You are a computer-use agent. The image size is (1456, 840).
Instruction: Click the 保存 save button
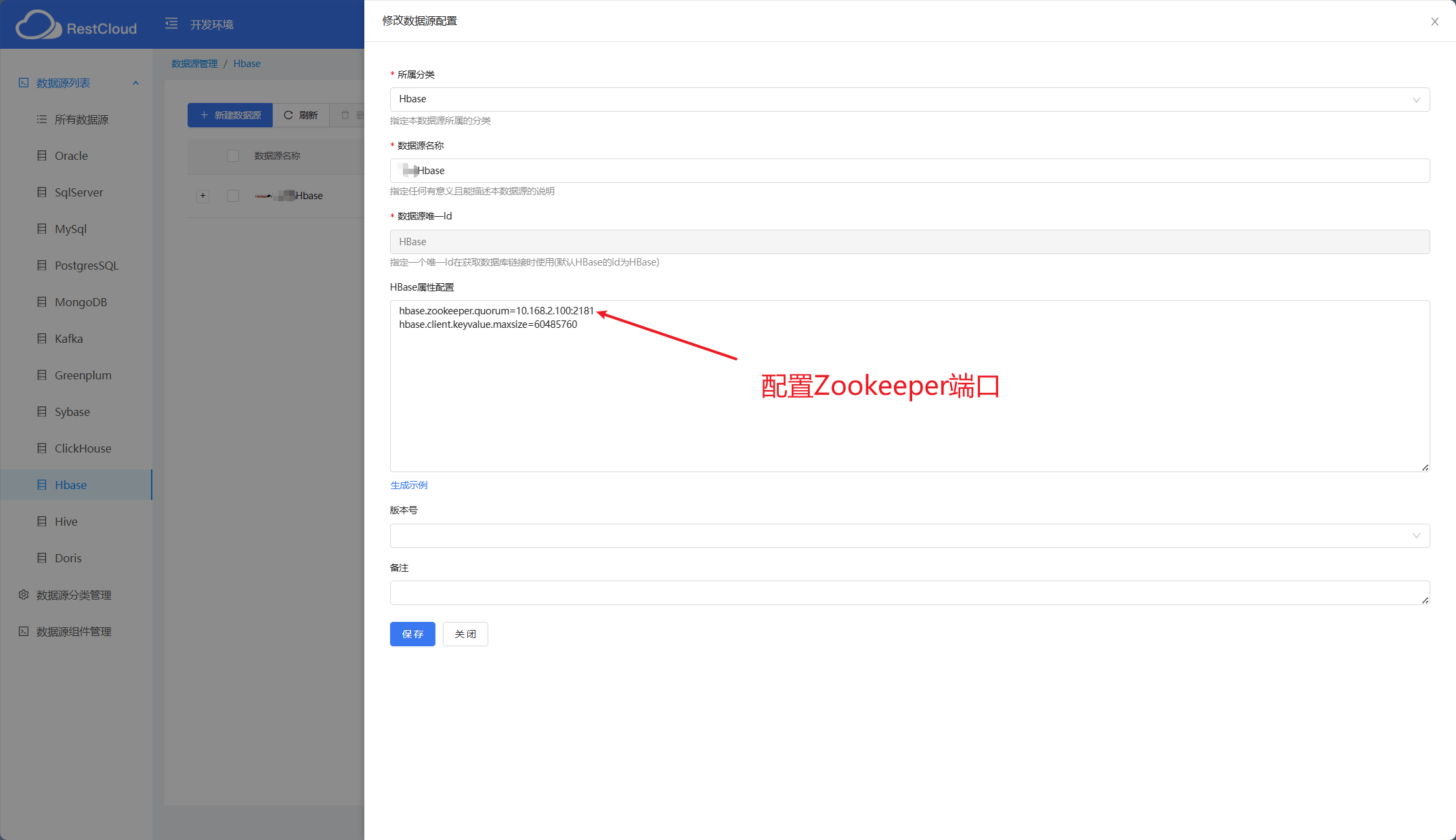click(x=412, y=633)
